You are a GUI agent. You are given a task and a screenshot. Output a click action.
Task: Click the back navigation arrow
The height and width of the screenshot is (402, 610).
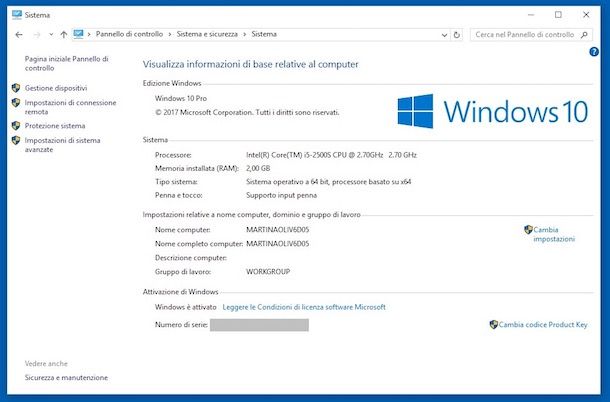pos(19,35)
